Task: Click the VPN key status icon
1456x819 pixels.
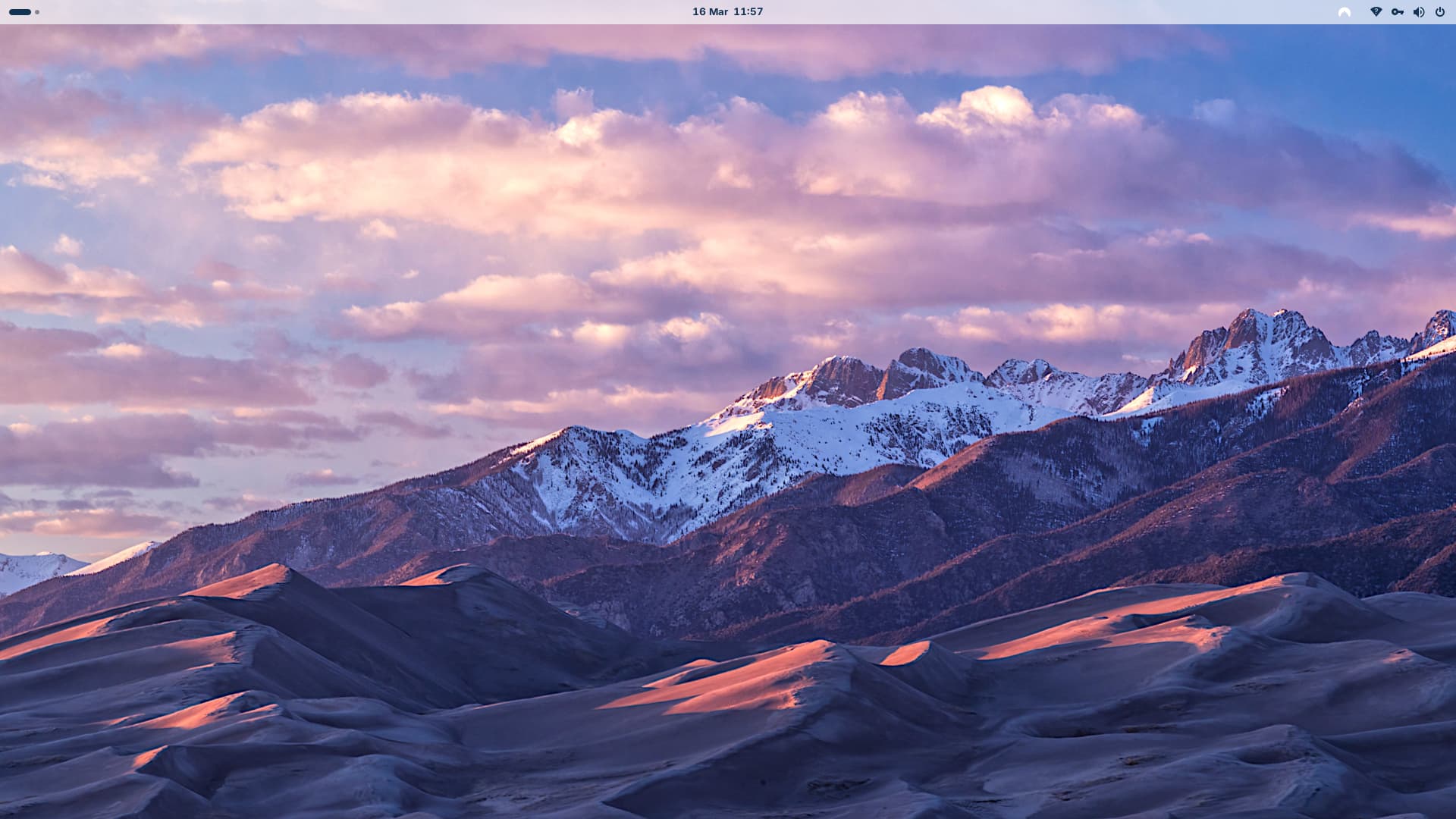Action: coord(1397,12)
